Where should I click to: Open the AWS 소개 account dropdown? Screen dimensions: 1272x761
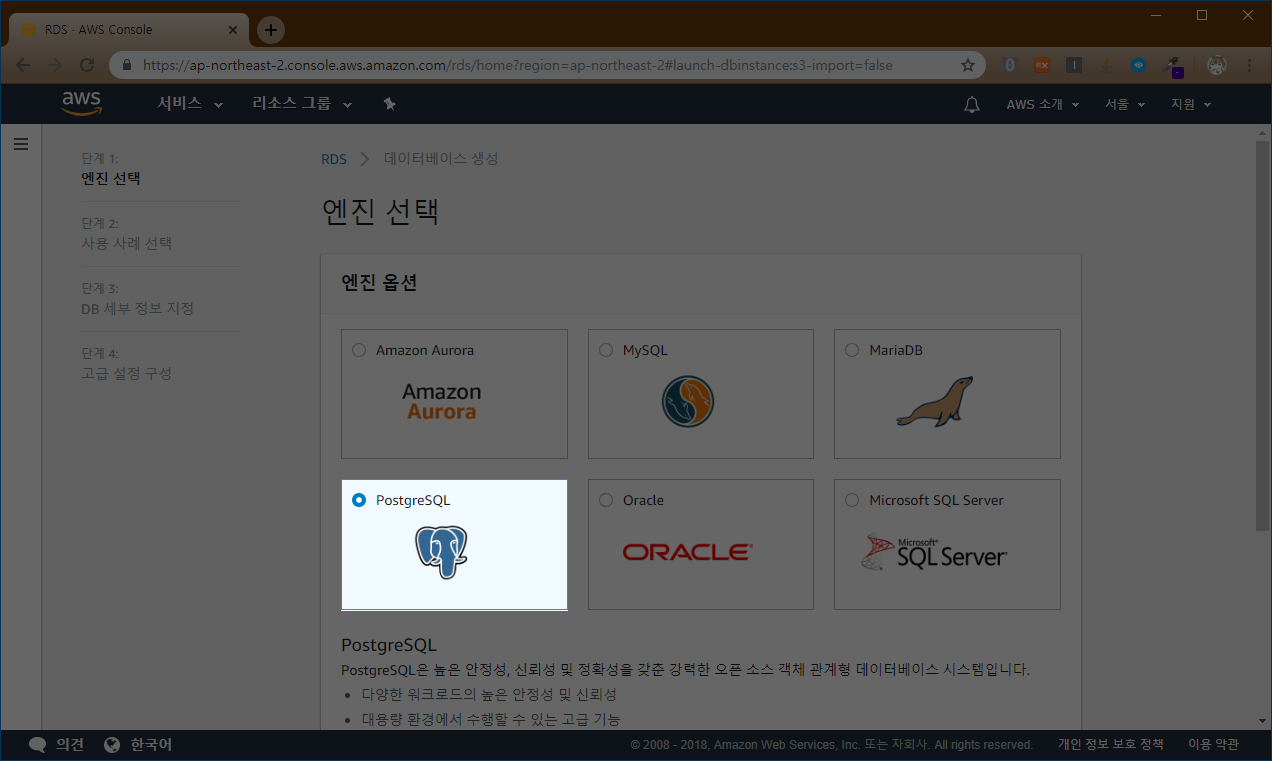click(x=1043, y=104)
